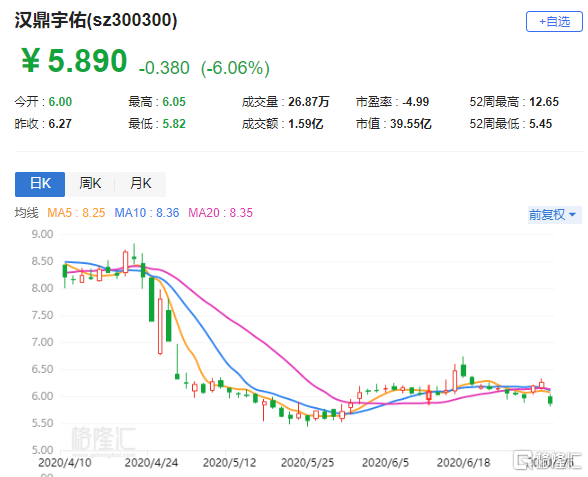Click the 最高 high value 6.05

(x=174, y=102)
